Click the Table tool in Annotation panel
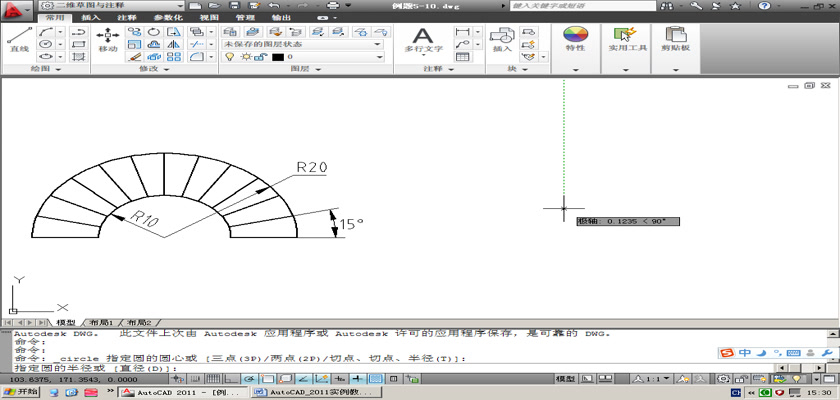The image size is (840, 400). pyautogui.click(x=462, y=56)
